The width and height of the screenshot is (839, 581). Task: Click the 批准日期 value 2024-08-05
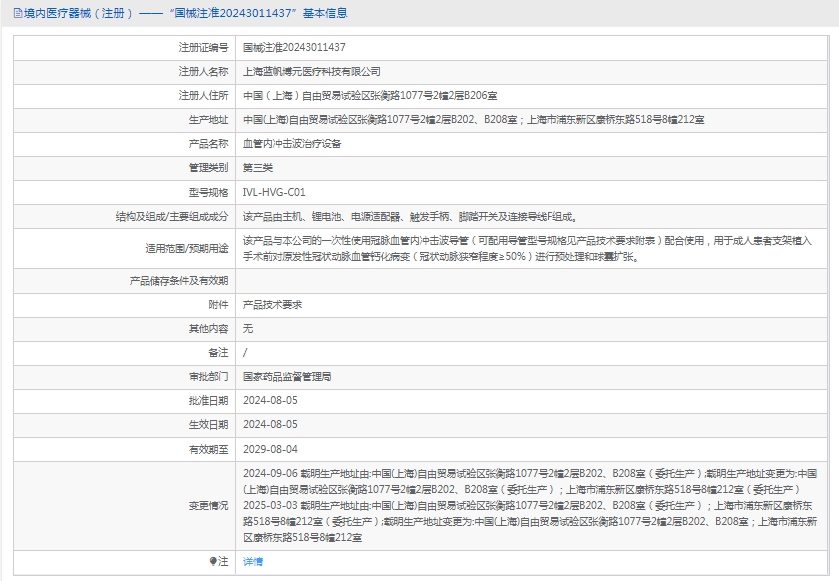point(270,401)
